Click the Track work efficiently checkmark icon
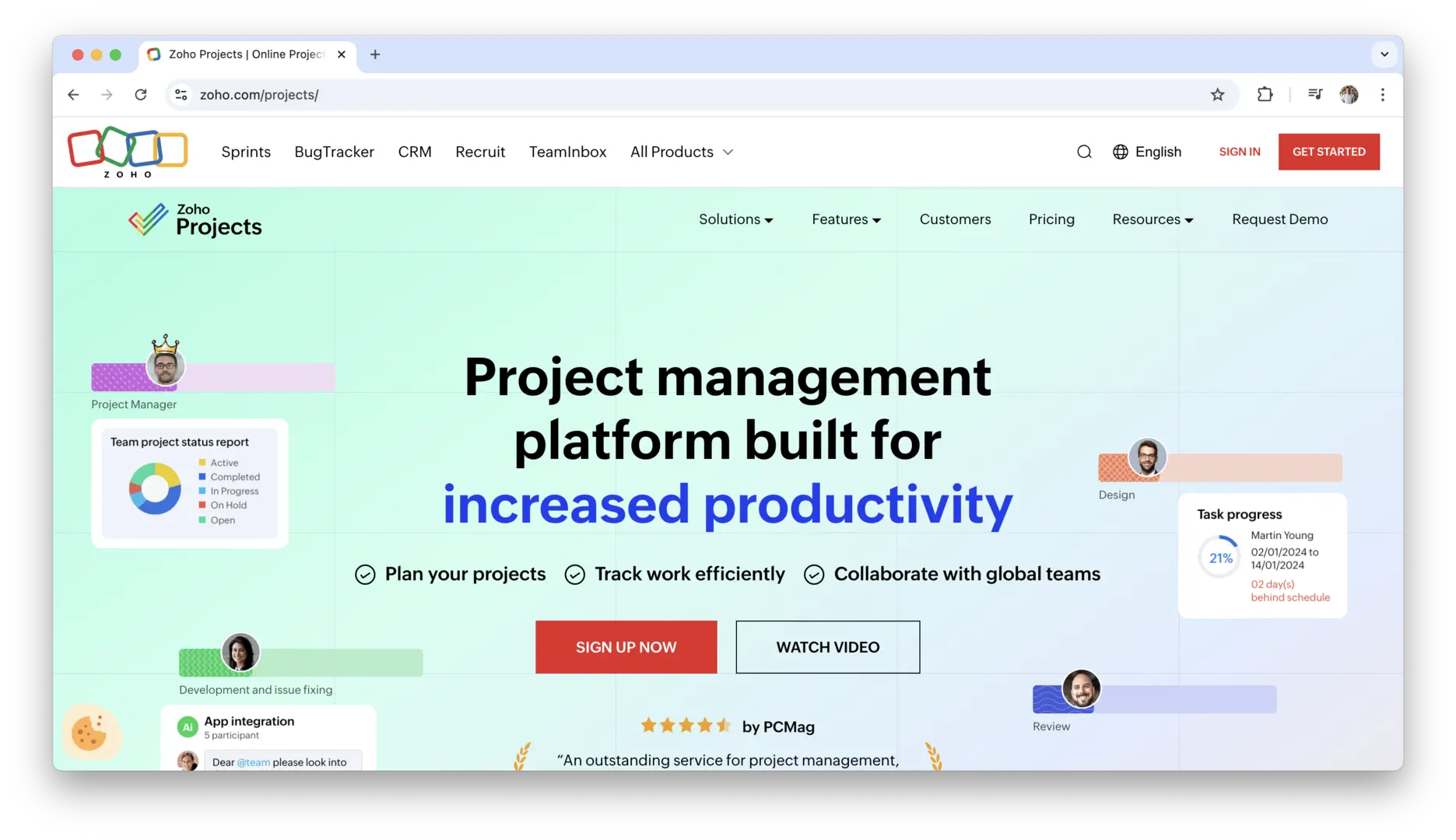Screen dimensions: 1456x840 (574, 575)
